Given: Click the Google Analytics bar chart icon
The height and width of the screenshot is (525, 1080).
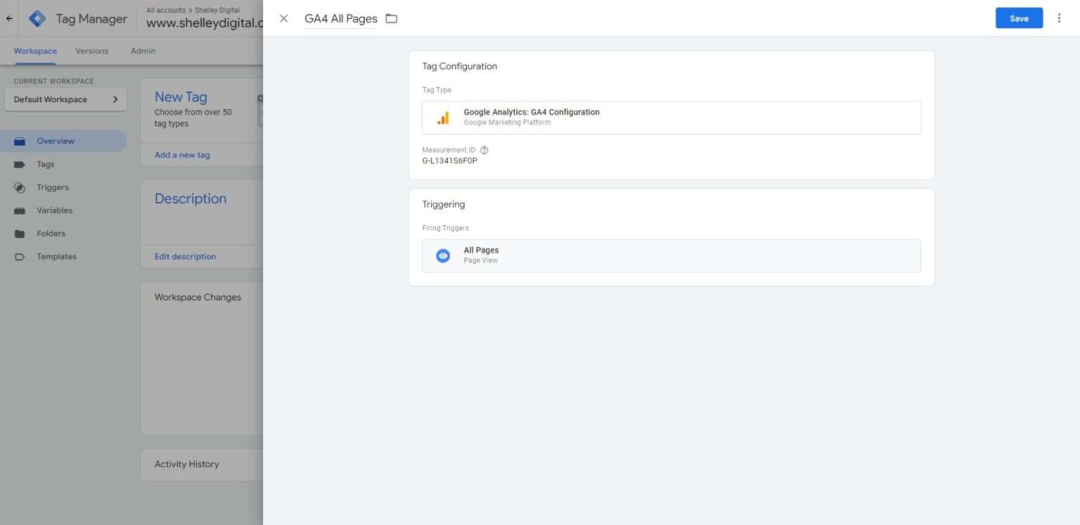Looking at the screenshot, I should pyautogui.click(x=443, y=118).
